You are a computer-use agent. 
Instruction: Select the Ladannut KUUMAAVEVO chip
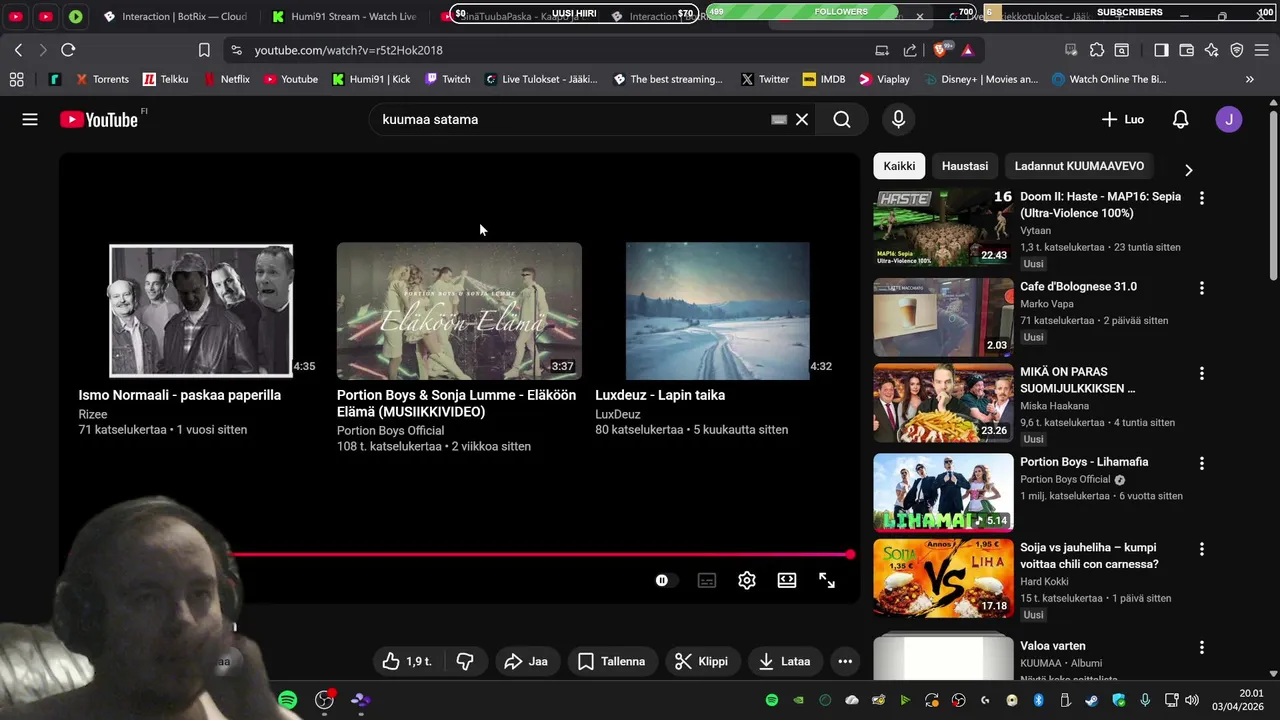pos(1079,166)
